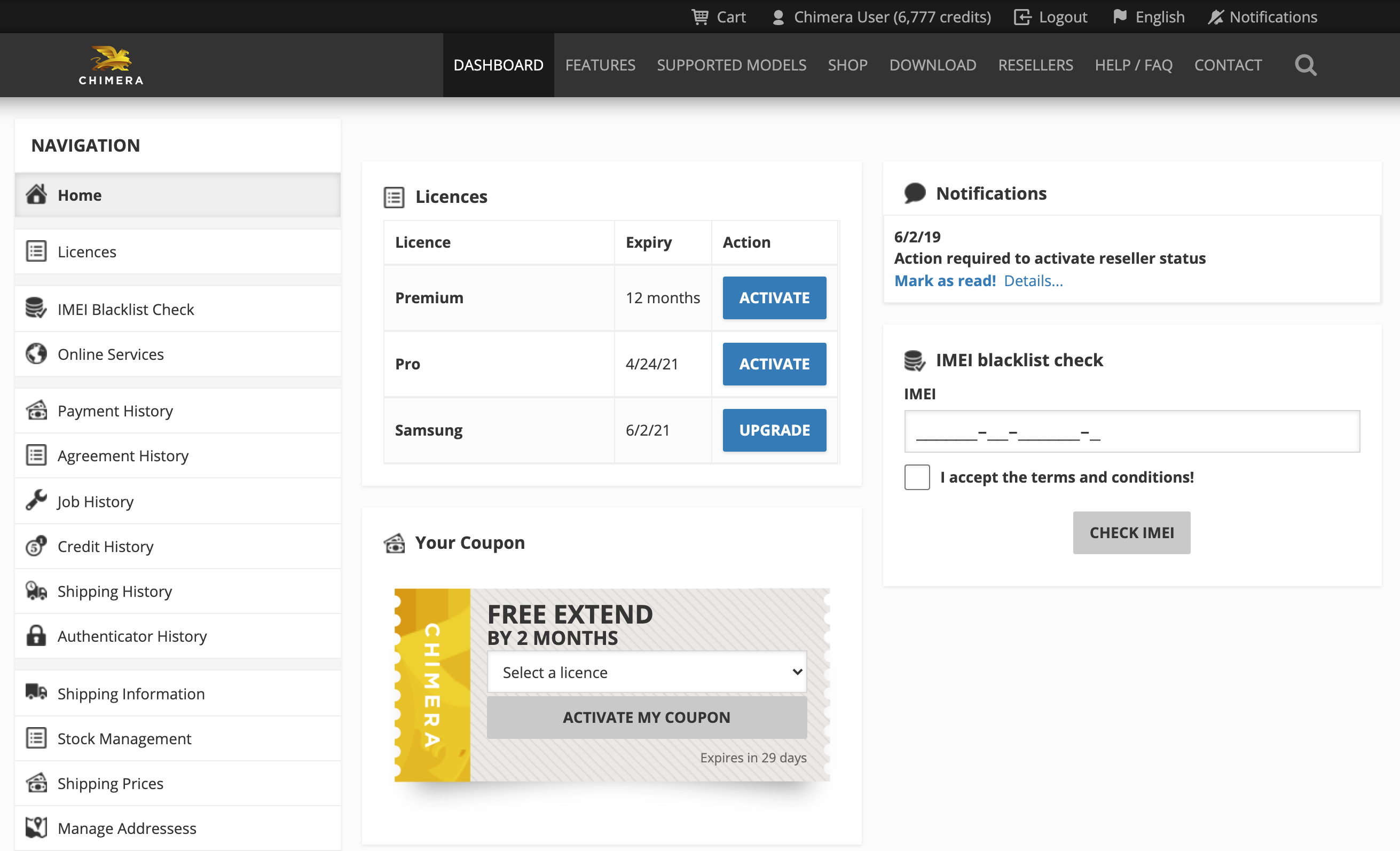The width and height of the screenshot is (1400, 851).
Task: Click the CHECK IMEI button
Action: (1131, 533)
